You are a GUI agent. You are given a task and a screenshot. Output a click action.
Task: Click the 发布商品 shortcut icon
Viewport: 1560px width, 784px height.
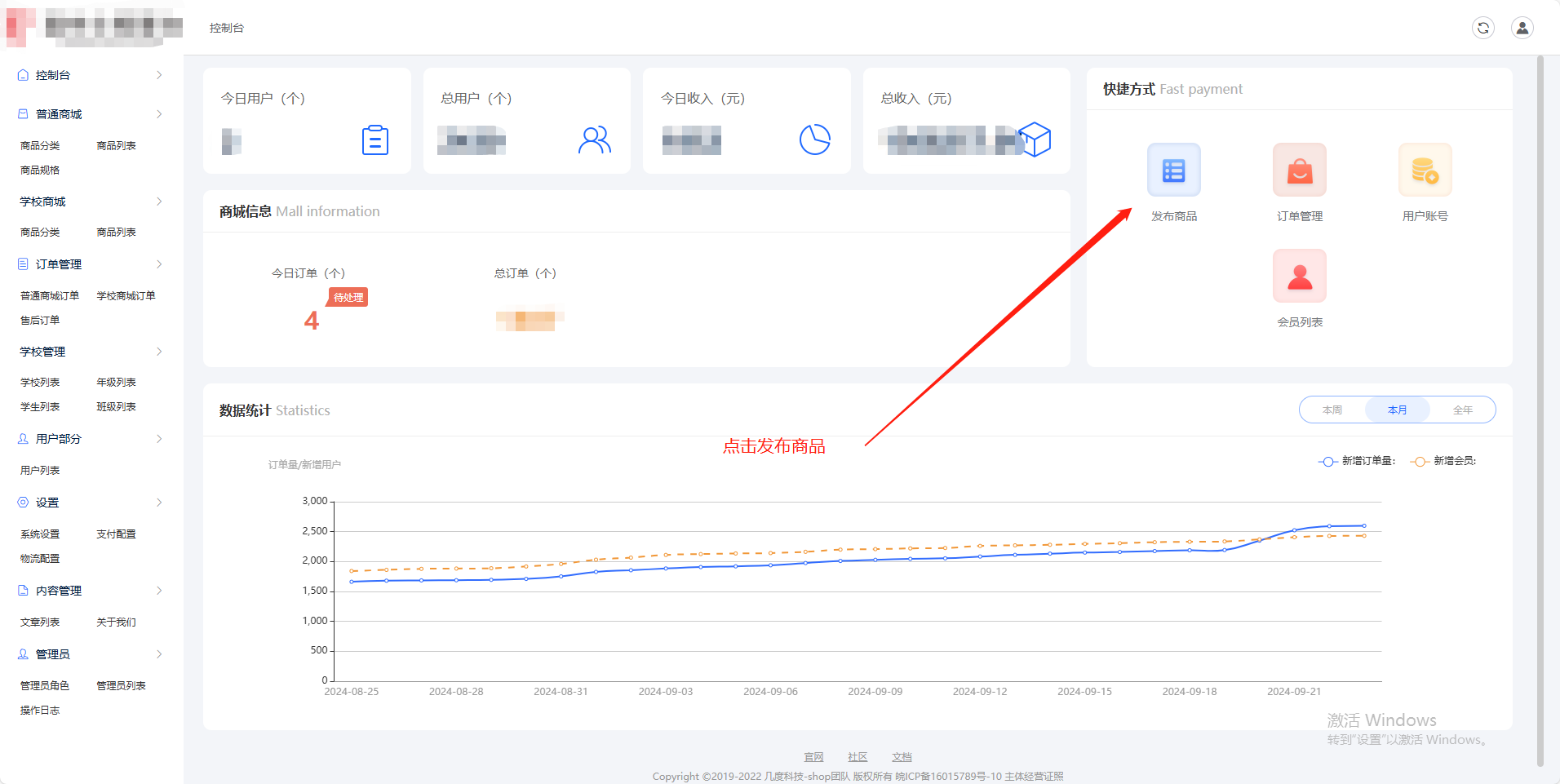[1173, 171]
